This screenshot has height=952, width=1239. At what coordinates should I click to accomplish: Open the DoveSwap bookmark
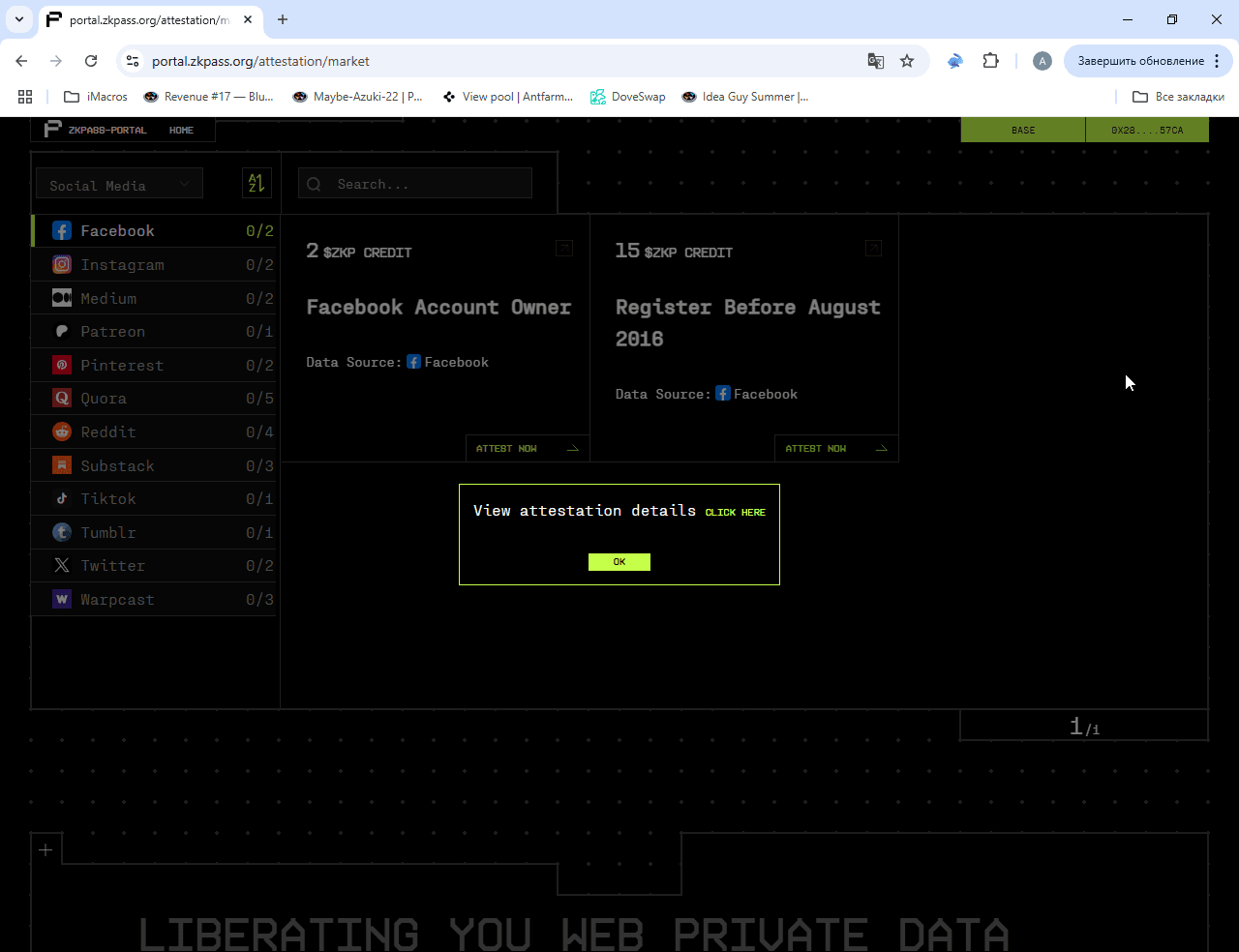(628, 97)
